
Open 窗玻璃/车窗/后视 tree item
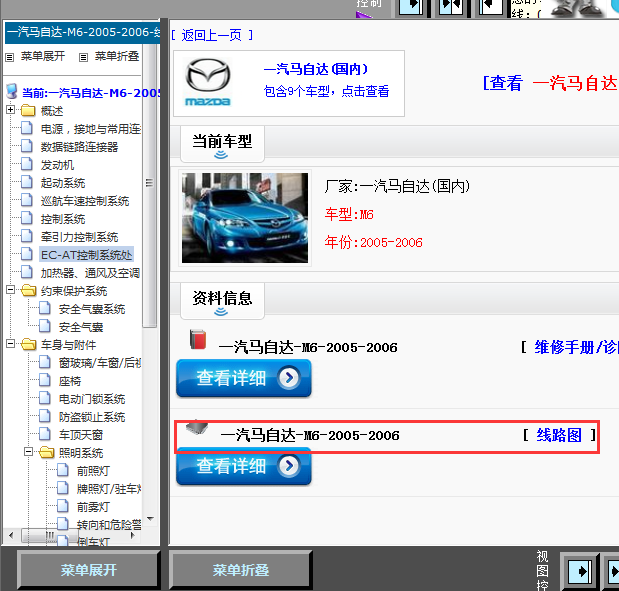click(x=100, y=363)
